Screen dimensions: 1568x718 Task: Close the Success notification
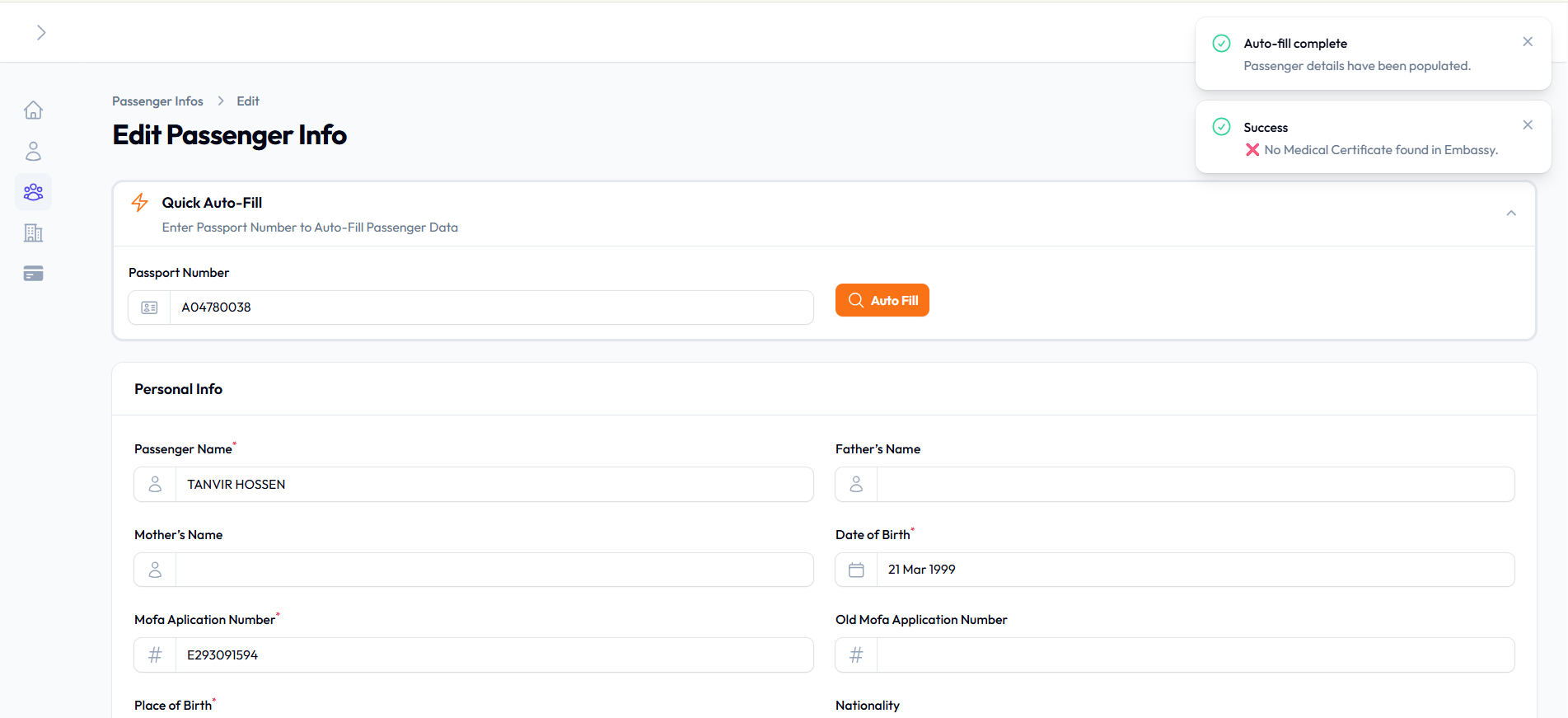pos(1528,125)
